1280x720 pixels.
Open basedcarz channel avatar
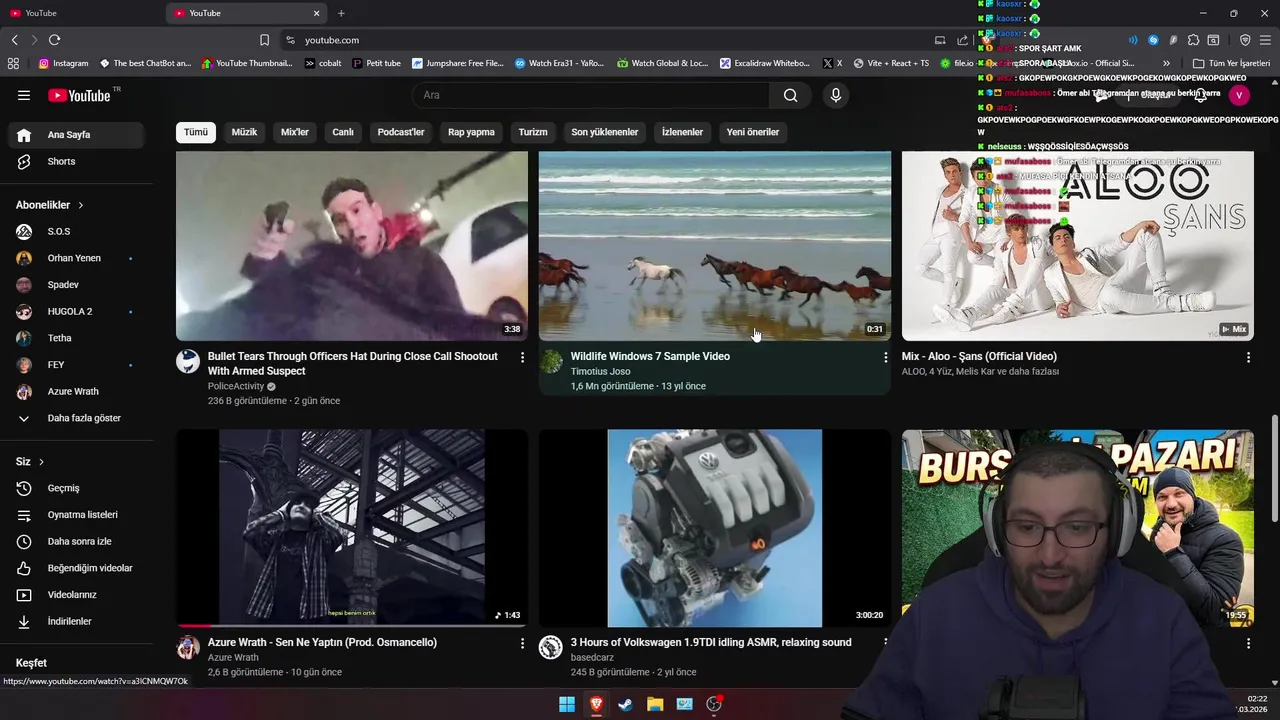coord(551,647)
